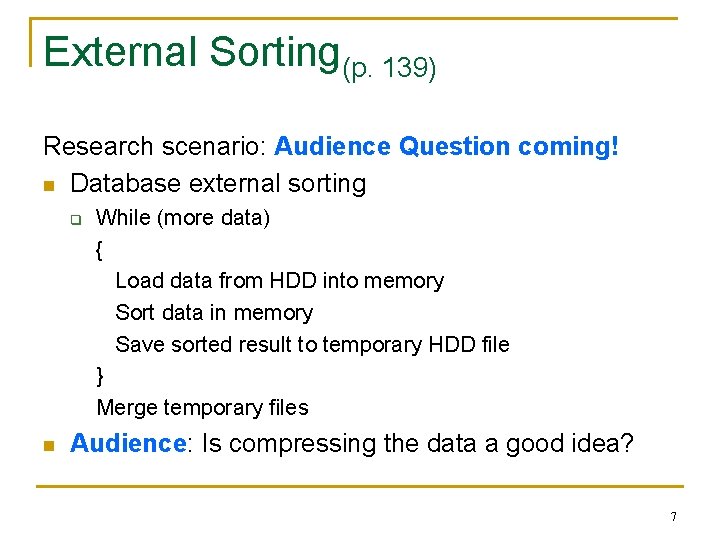The image size is (720, 540).
Task: Click the square bullet beside the Audience line
Action: point(49,445)
